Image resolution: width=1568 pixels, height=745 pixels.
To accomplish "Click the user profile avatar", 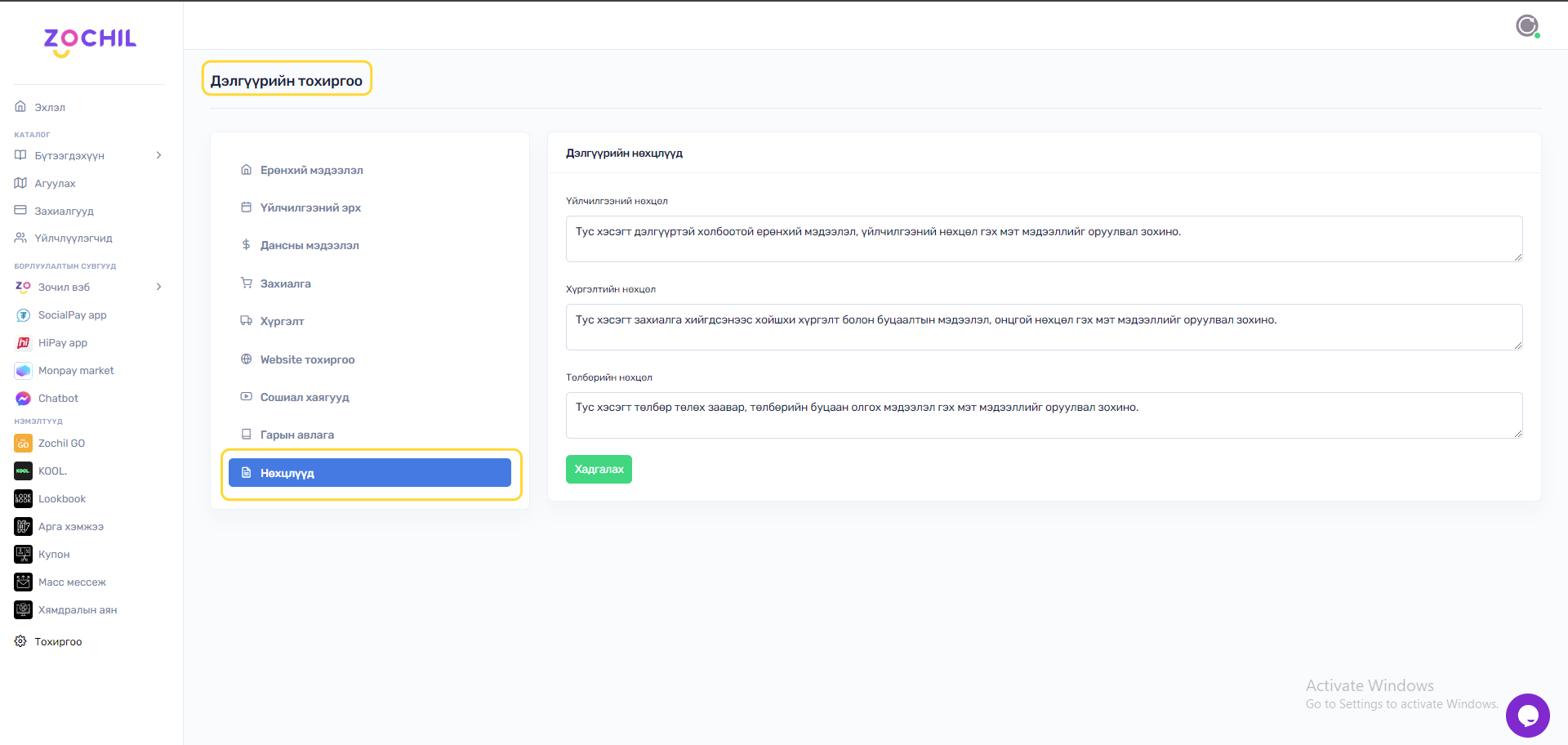I will click(x=1527, y=26).
